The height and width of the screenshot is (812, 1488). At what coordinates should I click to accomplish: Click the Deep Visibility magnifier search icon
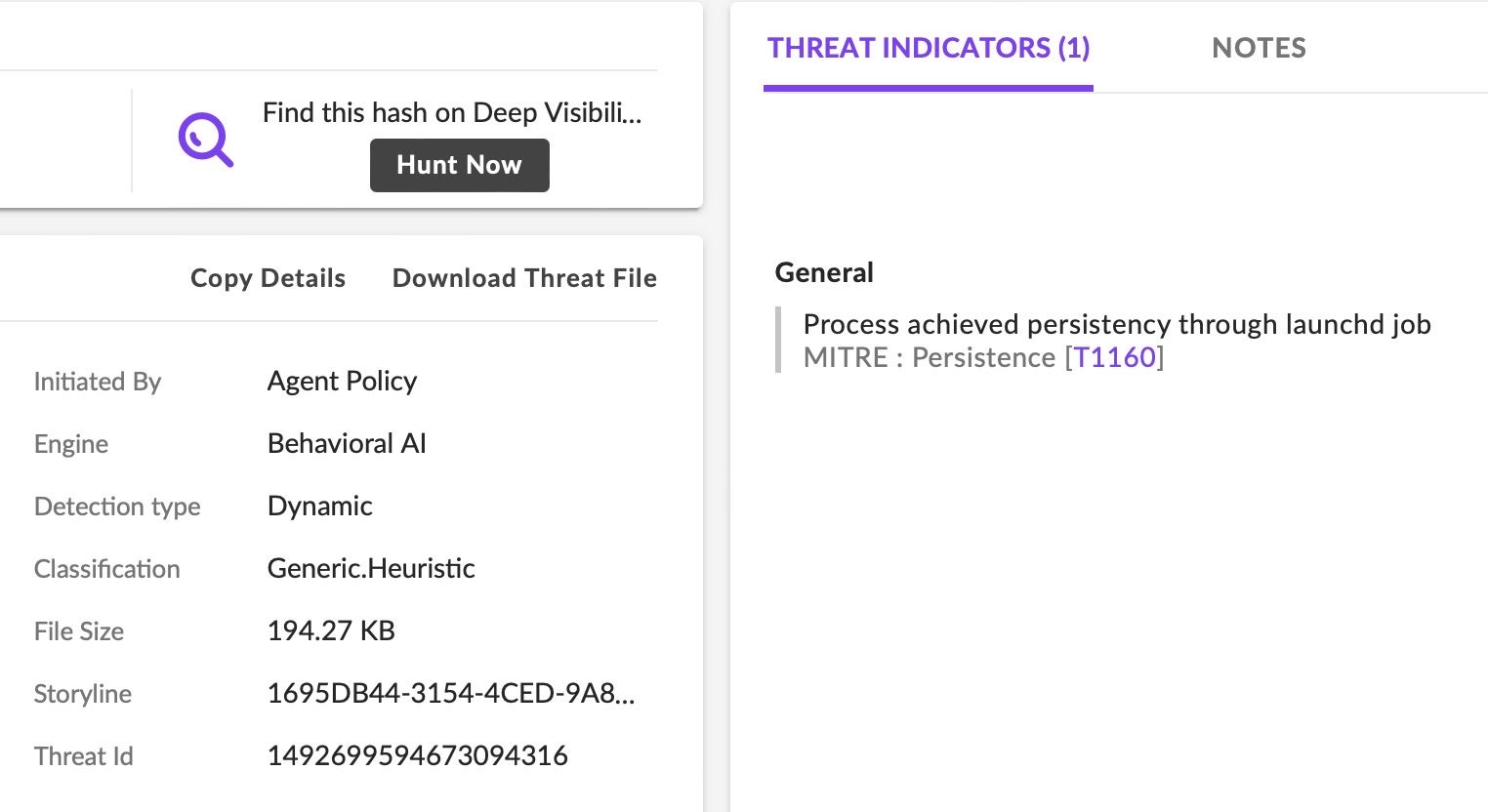[x=206, y=140]
